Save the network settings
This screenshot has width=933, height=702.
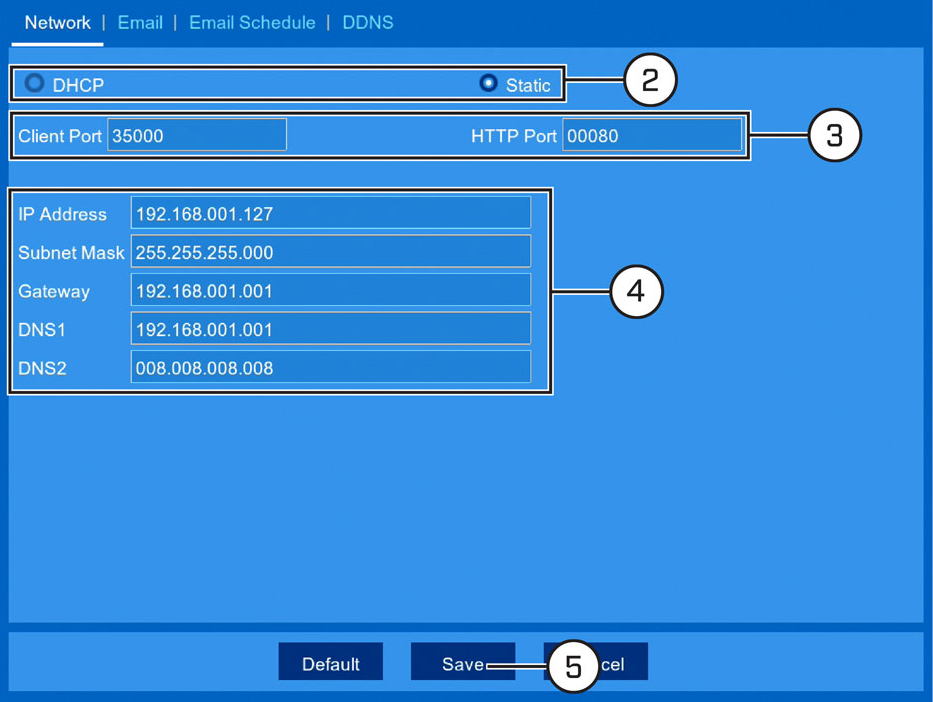click(463, 662)
